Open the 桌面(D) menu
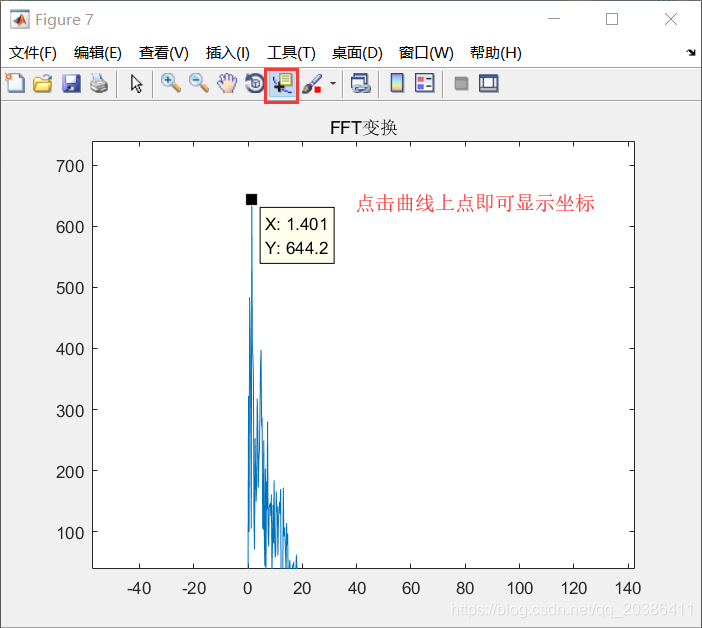 point(357,53)
